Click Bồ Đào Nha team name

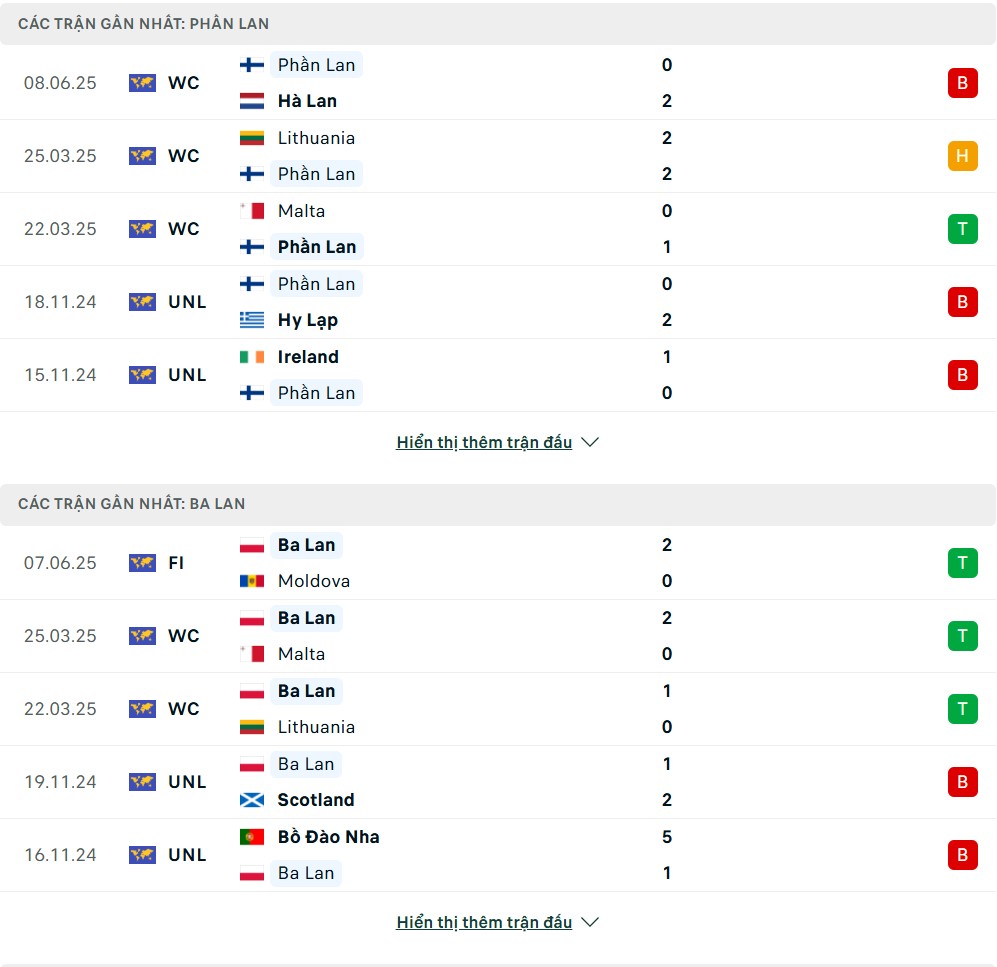coord(328,837)
